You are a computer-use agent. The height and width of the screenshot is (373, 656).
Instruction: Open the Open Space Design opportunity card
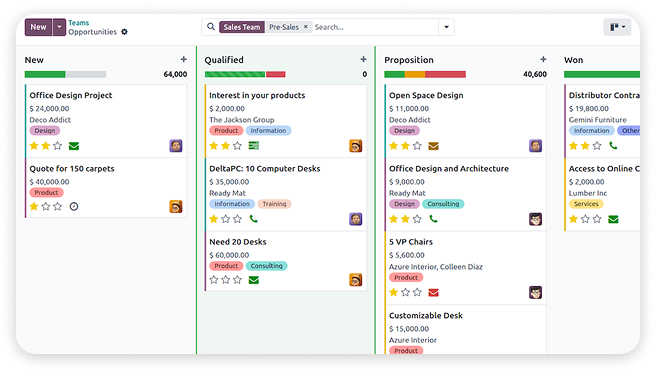pos(465,121)
